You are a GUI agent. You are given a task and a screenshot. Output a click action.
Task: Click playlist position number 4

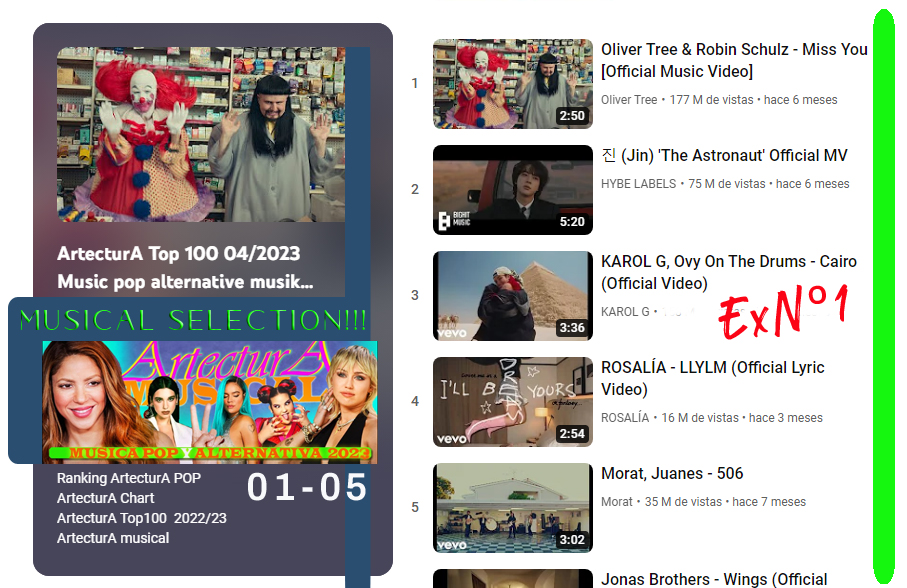(x=415, y=401)
